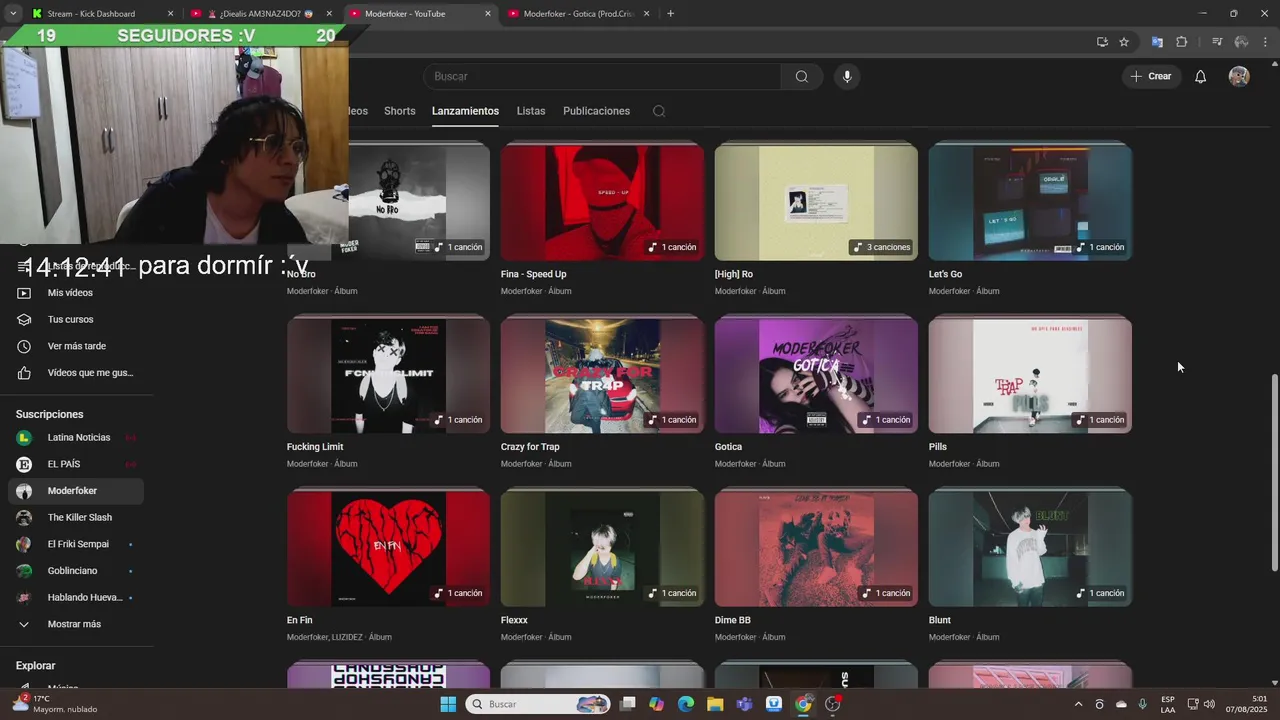Open Windows Start button

click(x=448, y=704)
